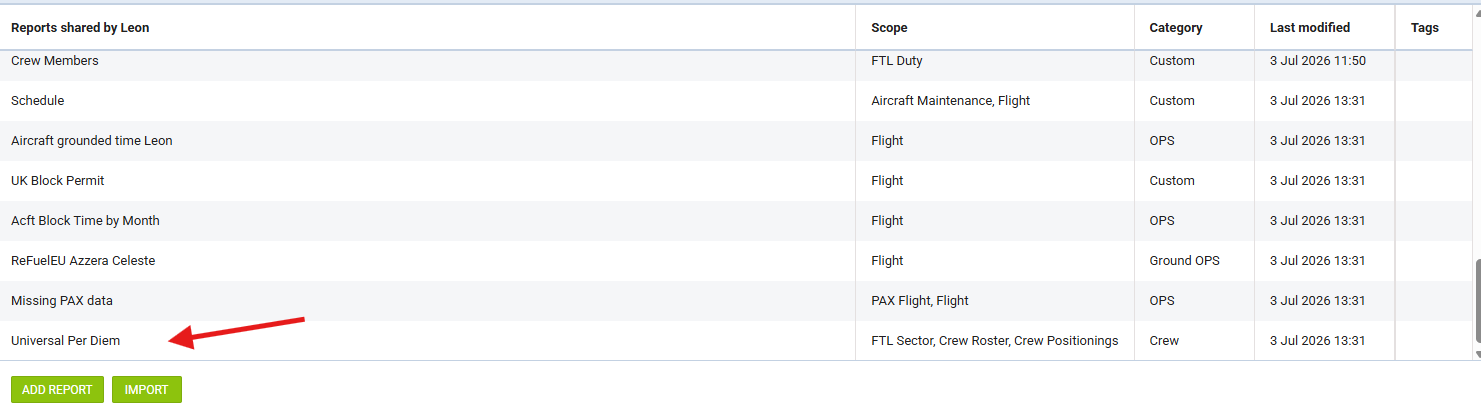Open the Universal Per Diem report
Screen dimensions: 1481x414
coord(65,341)
